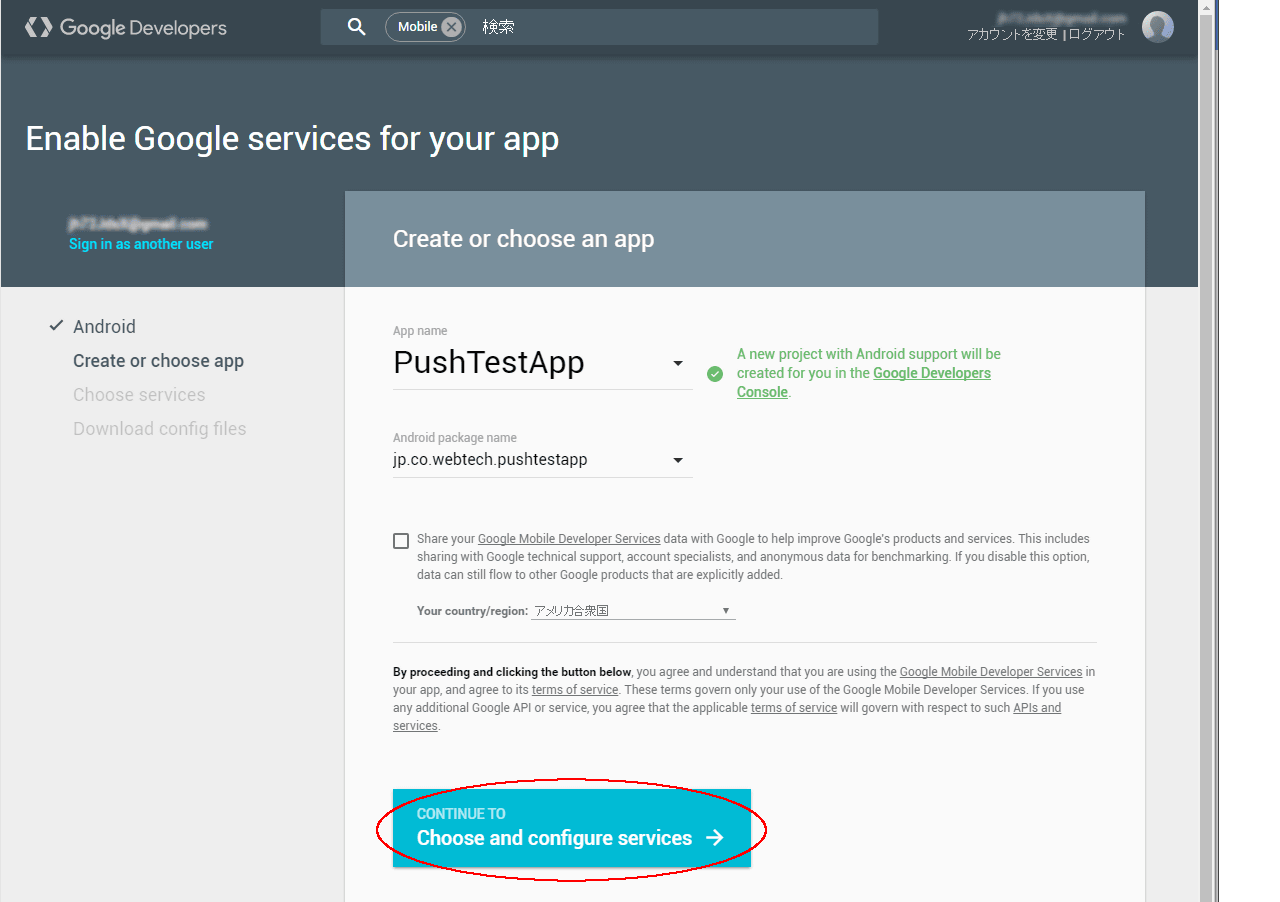
Task: Open Google Mobile Developer Services link beside checkbox
Action: (569, 539)
